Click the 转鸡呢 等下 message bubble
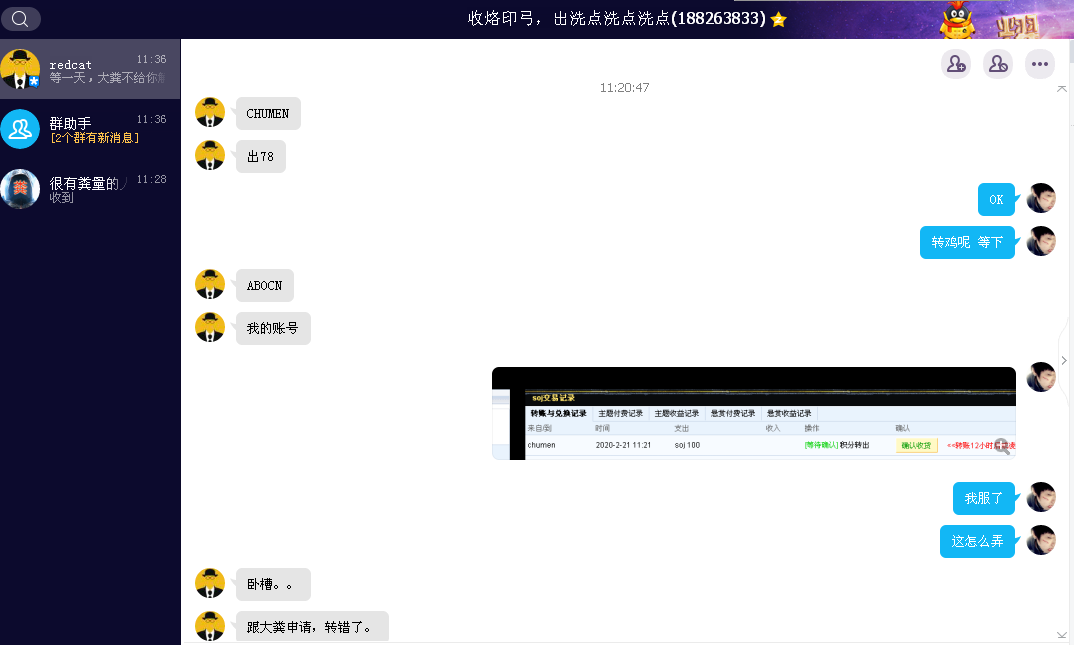 pos(967,242)
